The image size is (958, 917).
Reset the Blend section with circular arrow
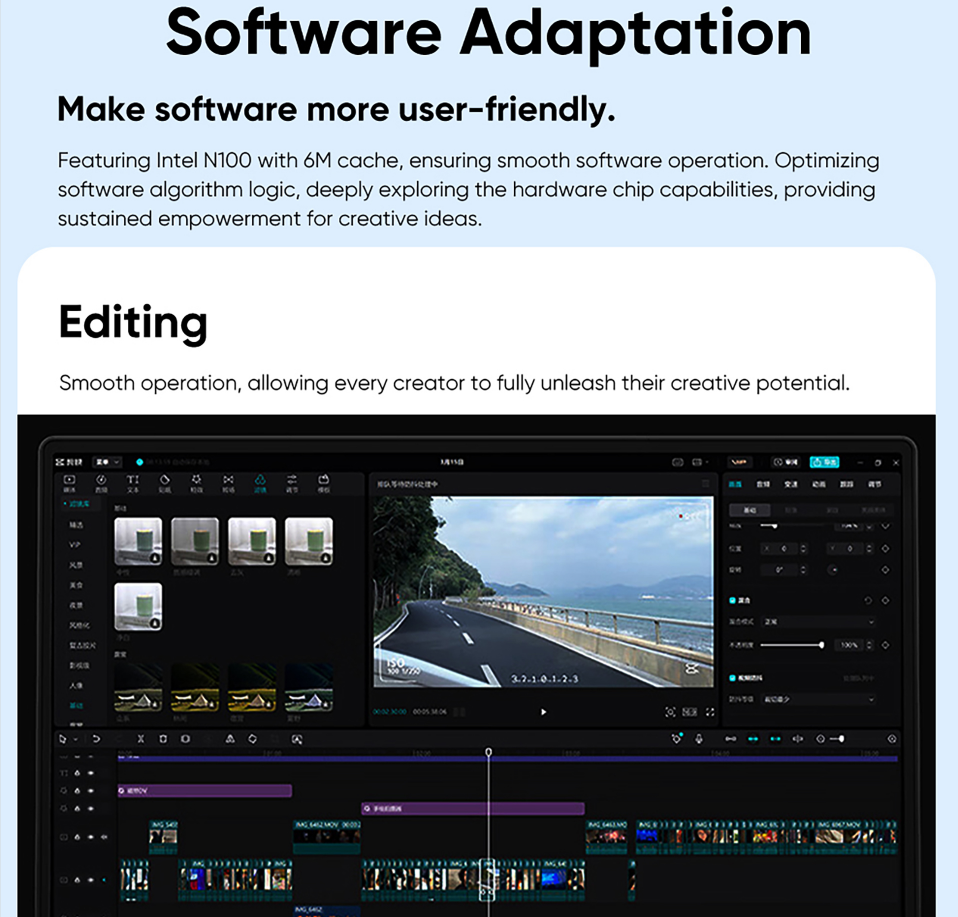[x=868, y=601]
